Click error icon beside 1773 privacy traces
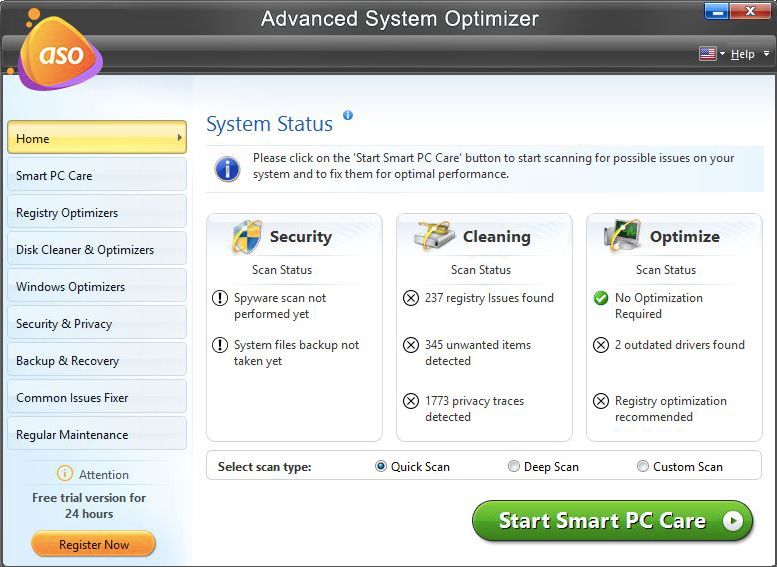Screen dimensions: 777x567 tap(411, 400)
